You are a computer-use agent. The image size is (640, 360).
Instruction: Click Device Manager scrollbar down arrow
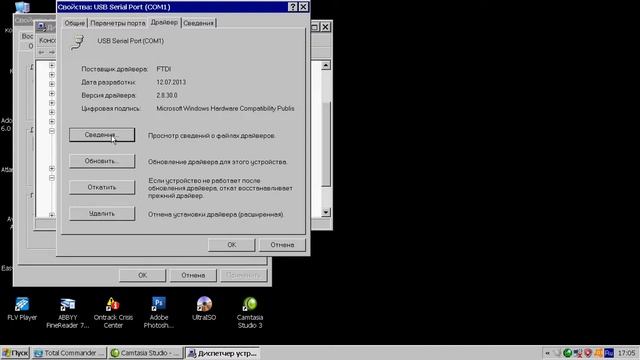[326, 212]
